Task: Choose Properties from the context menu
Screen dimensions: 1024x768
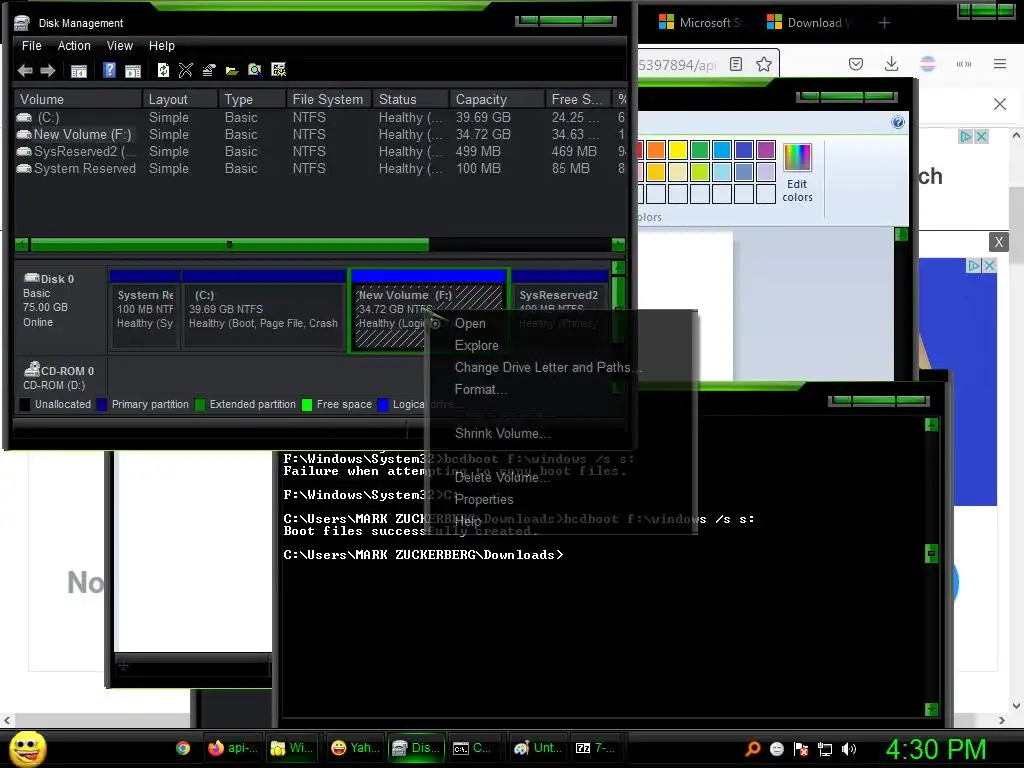Action: point(484,500)
